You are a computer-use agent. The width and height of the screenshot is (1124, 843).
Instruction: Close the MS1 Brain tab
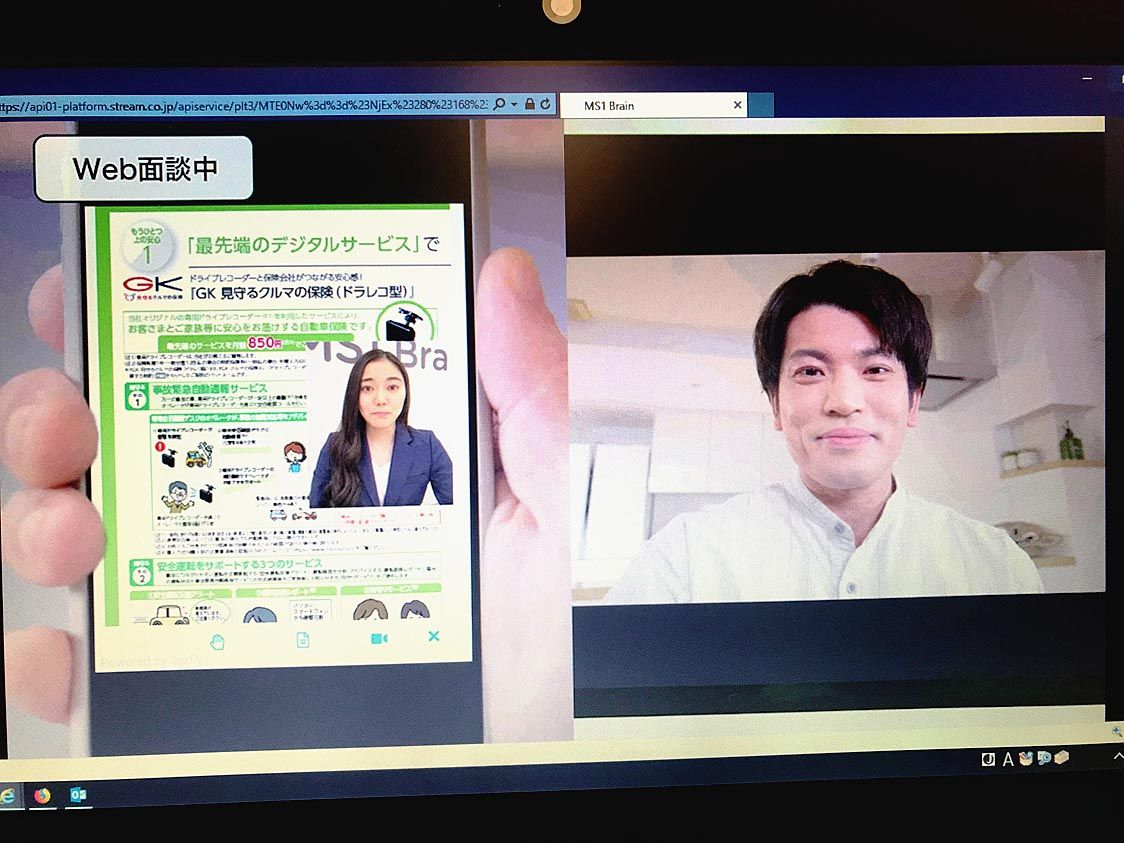[738, 105]
